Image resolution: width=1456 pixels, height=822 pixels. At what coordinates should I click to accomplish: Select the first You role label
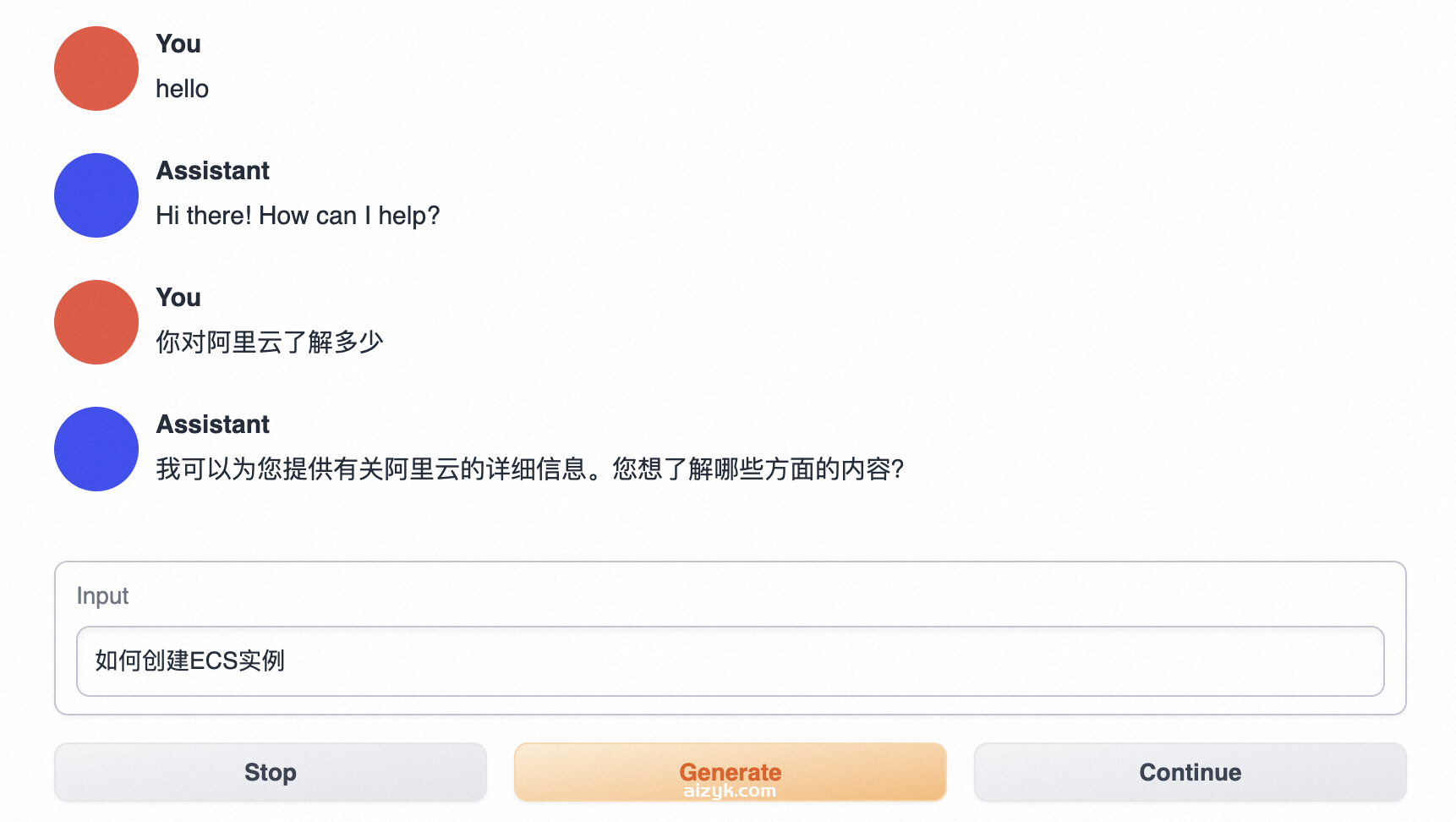tap(178, 44)
